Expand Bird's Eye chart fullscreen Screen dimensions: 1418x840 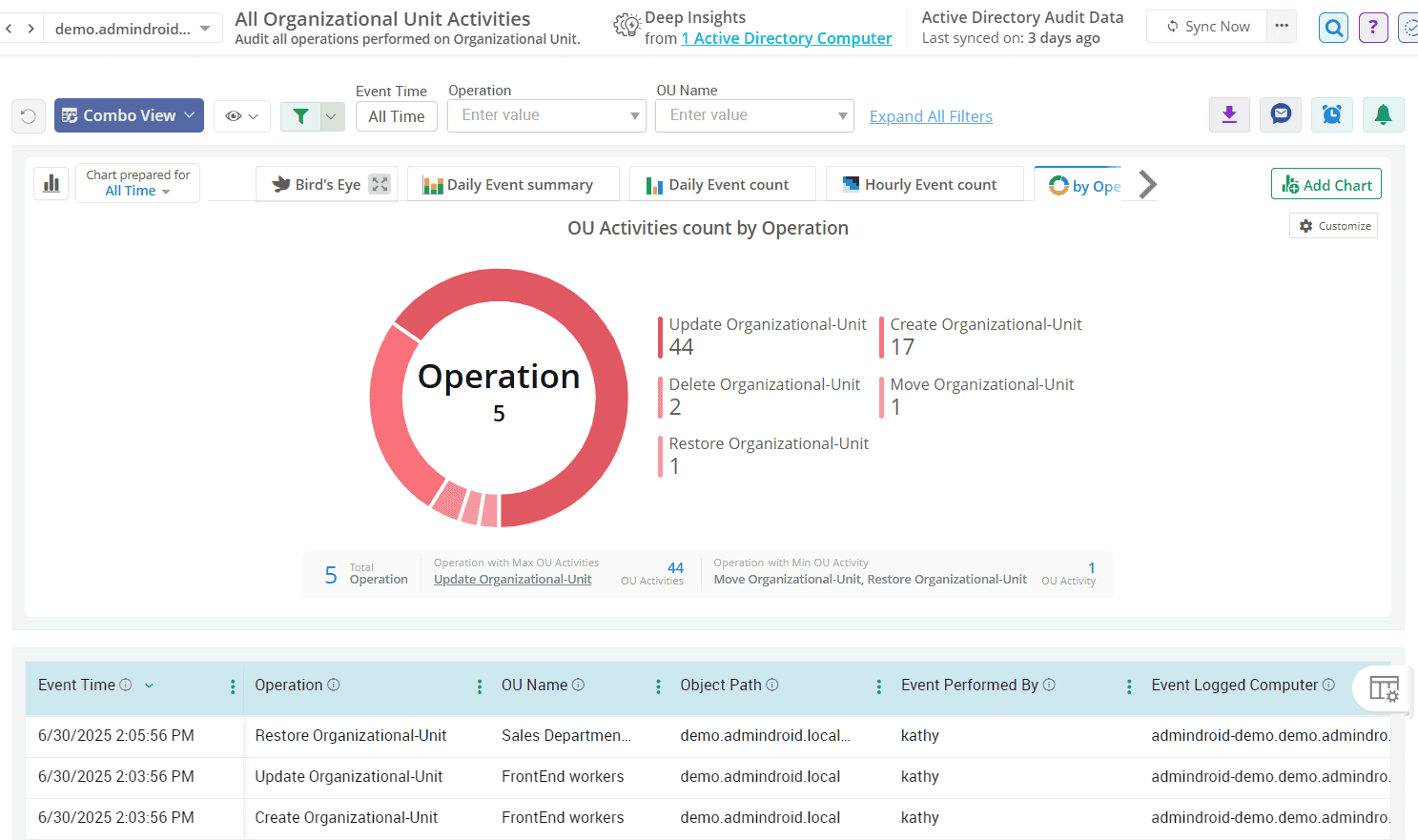(x=380, y=184)
